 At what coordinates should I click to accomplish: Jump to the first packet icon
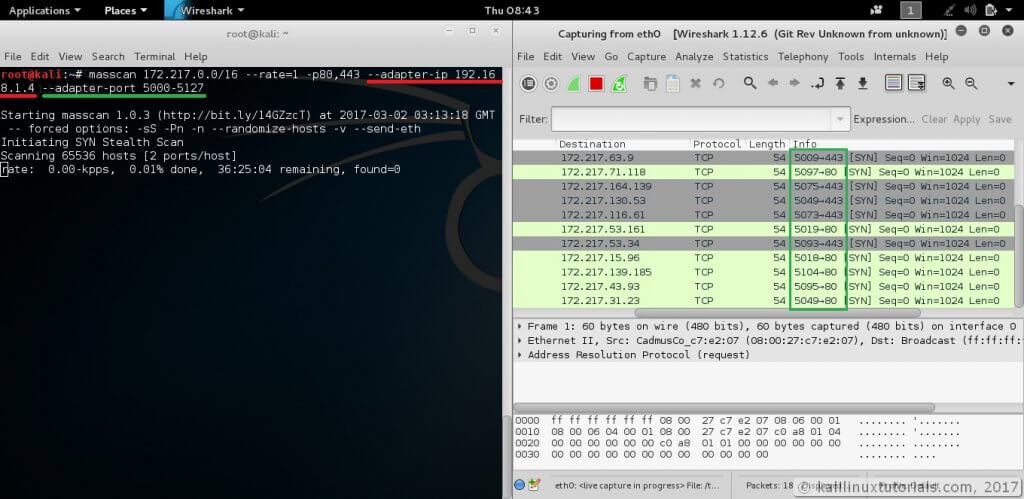point(840,83)
